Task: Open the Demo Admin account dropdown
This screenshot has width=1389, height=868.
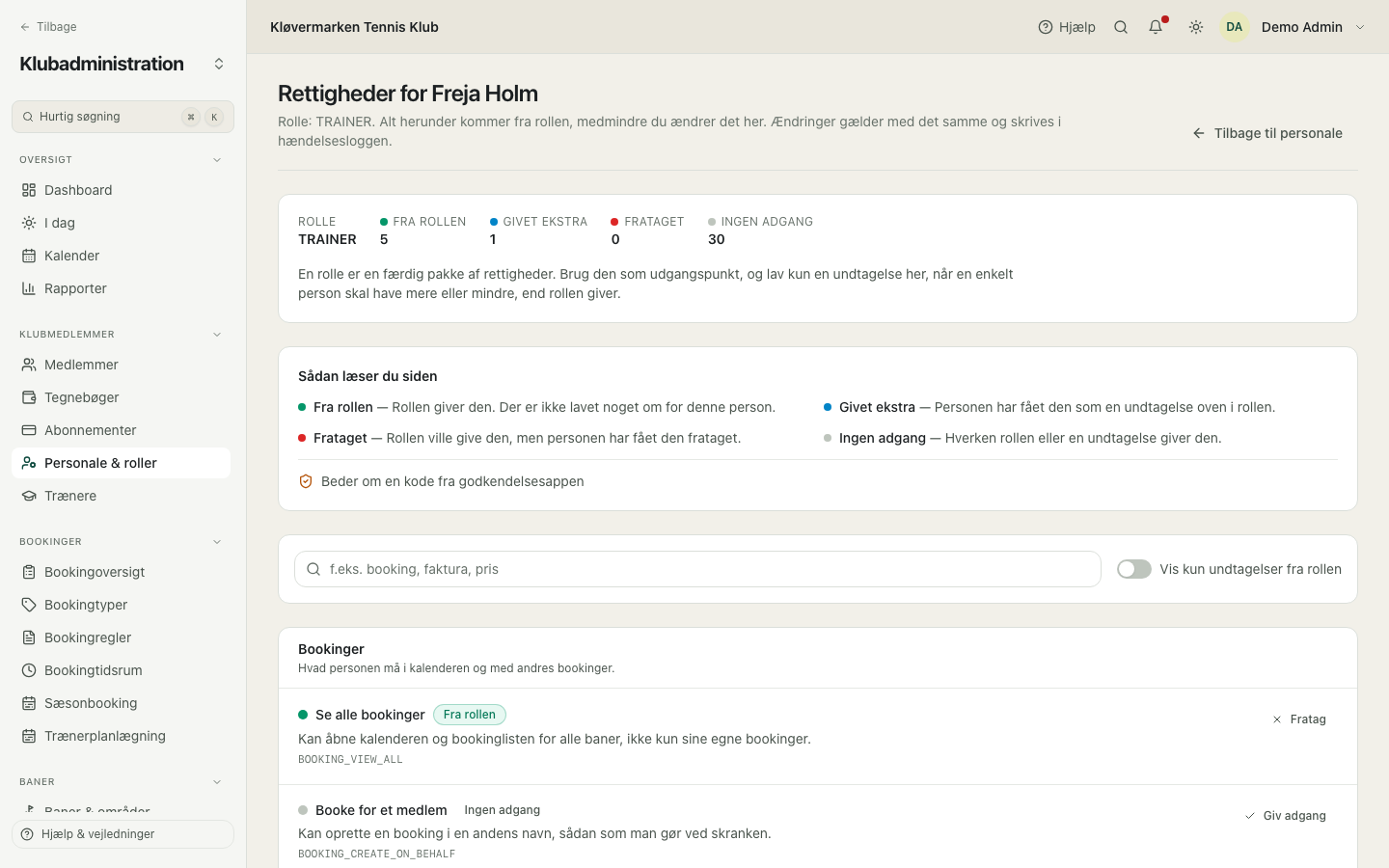Action: pyautogui.click(x=1360, y=27)
